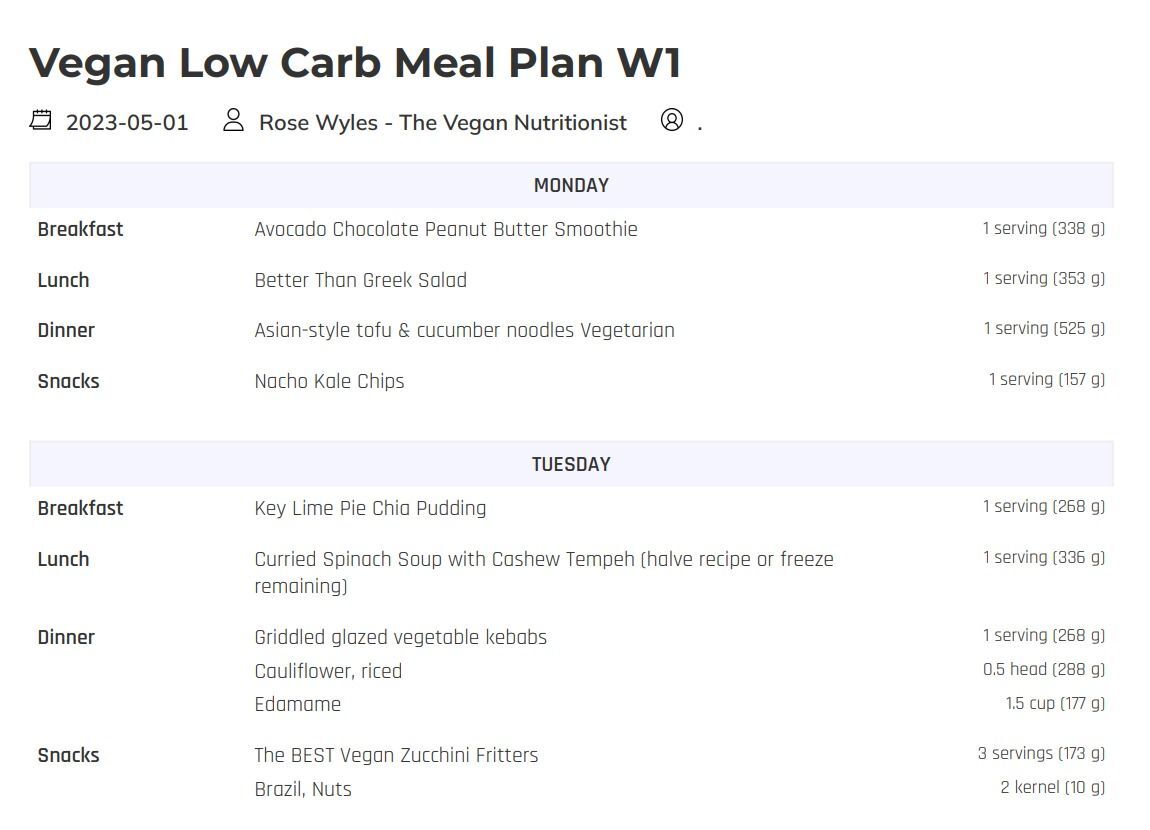Click the circled user profile icon

coord(672,121)
